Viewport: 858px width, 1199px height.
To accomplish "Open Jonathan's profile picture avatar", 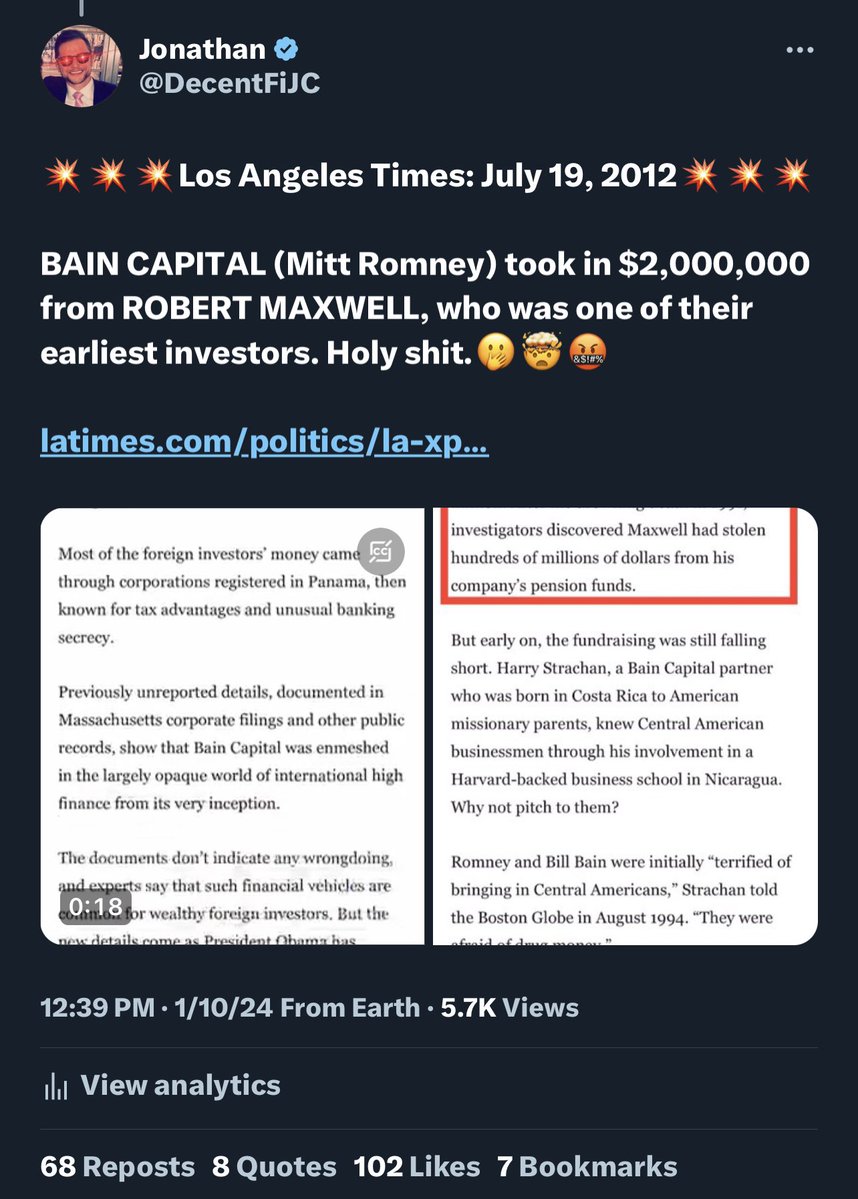I will pyautogui.click(x=81, y=66).
